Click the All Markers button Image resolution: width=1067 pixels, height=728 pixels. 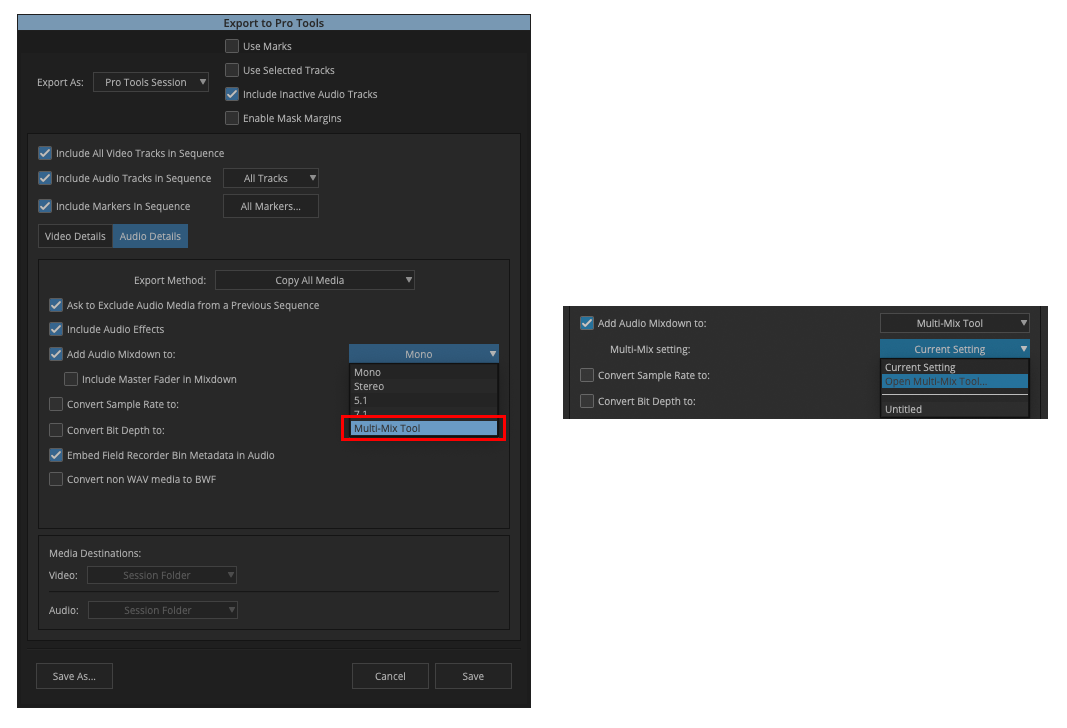click(x=271, y=206)
